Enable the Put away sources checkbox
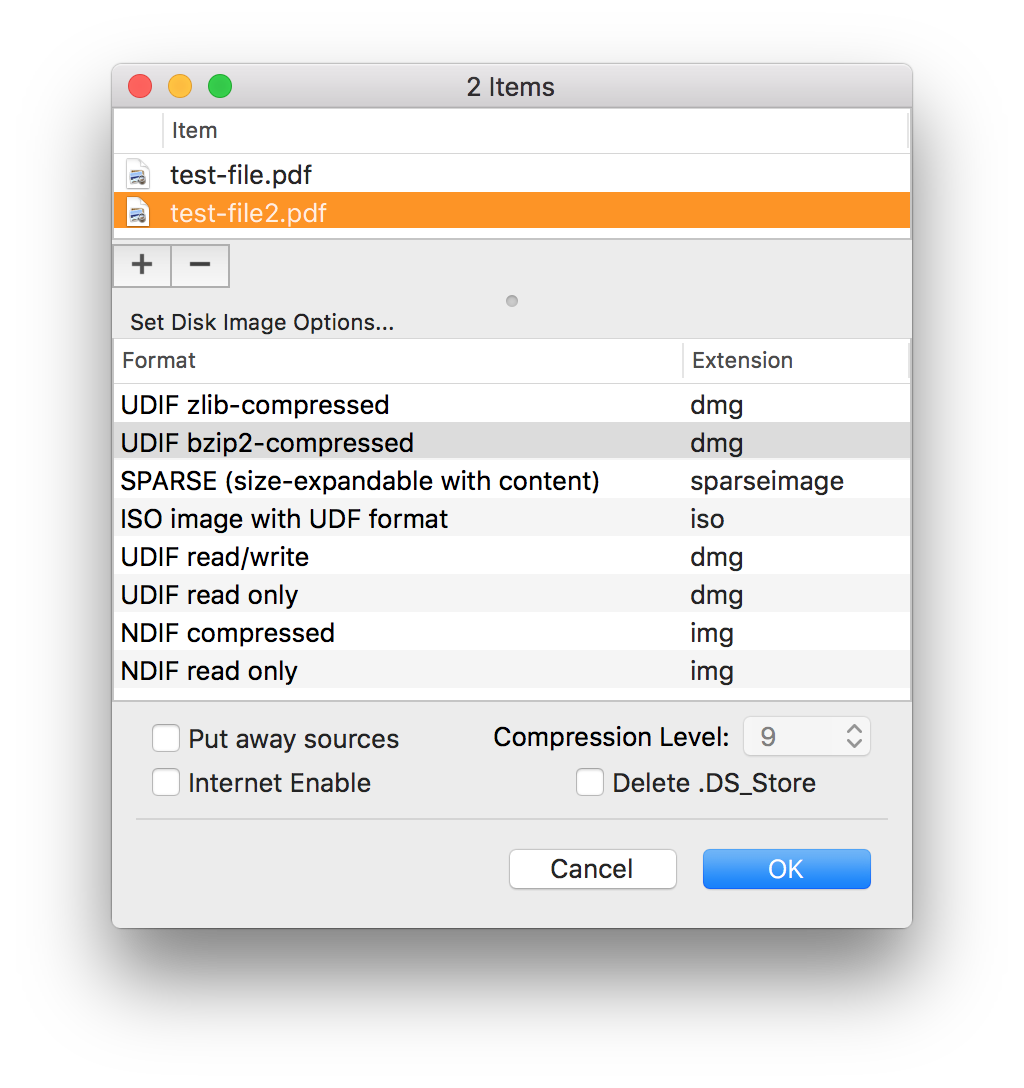Screen dimensions: 1024x1088 tap(166, 739)
